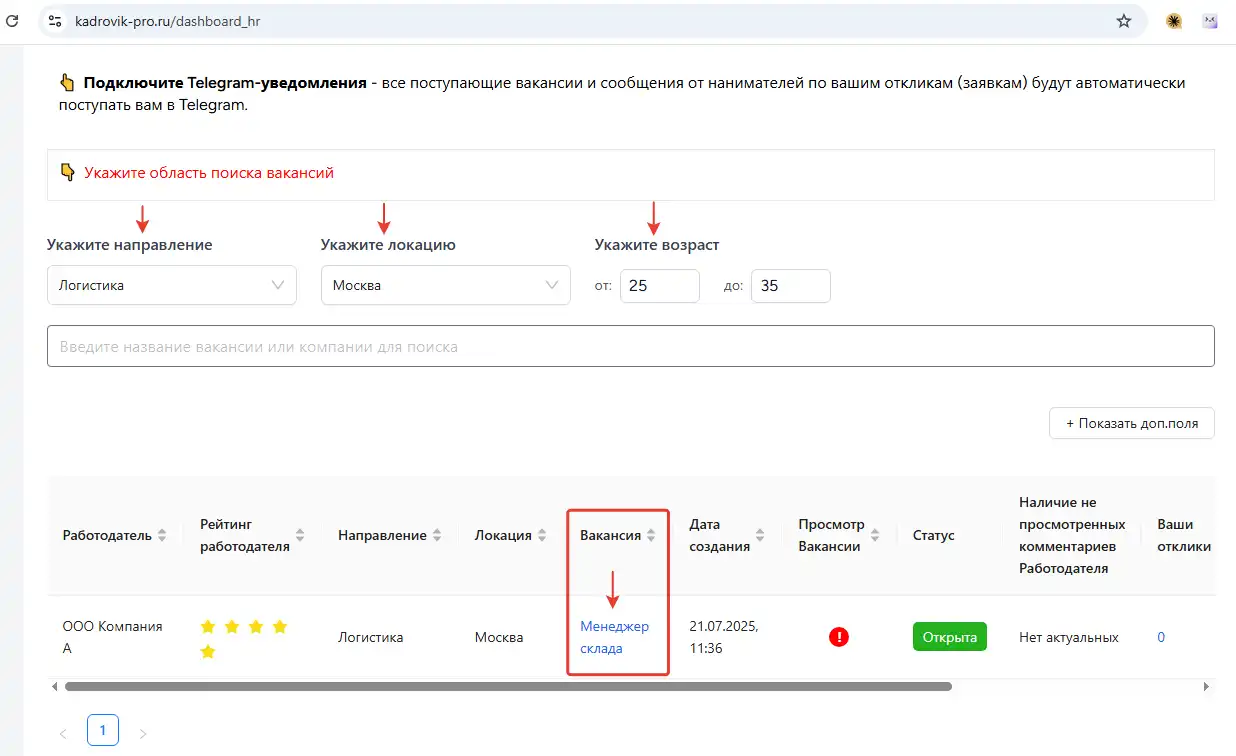Sort by the Рейтинг работодателя column sort icon
Viewport: 1236px width, 756px height.
pyautogui.click(x=300, y=536)
